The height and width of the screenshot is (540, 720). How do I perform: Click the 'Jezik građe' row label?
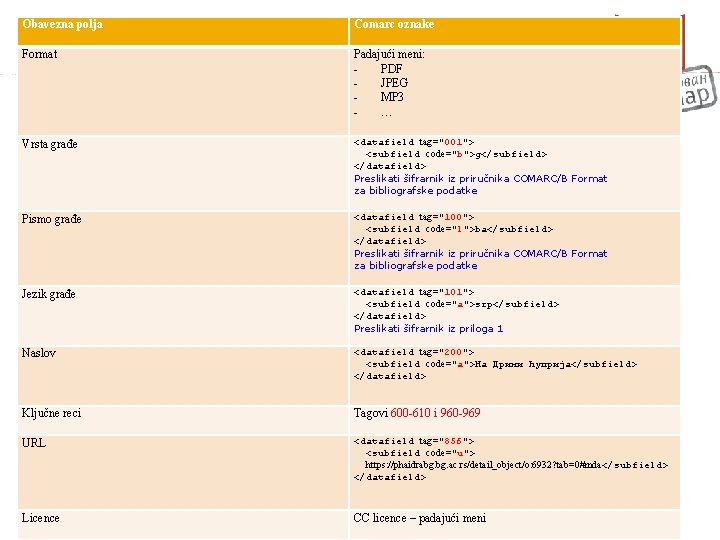48,294
